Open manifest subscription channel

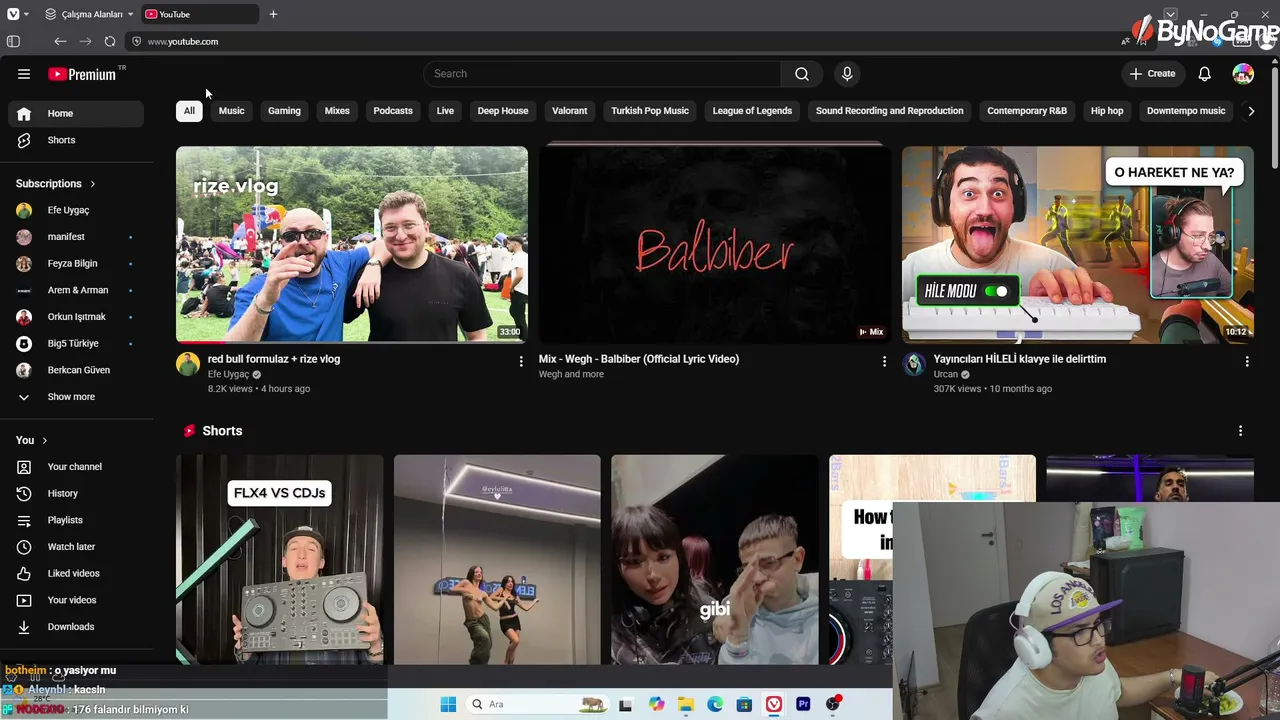[76, 237]
